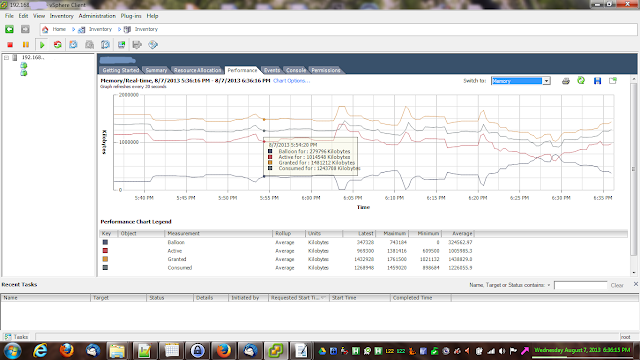This screenshot has width=640, height=360.
Task: Switch to the Resource Allocation tab
Action: tap(197, 70)
